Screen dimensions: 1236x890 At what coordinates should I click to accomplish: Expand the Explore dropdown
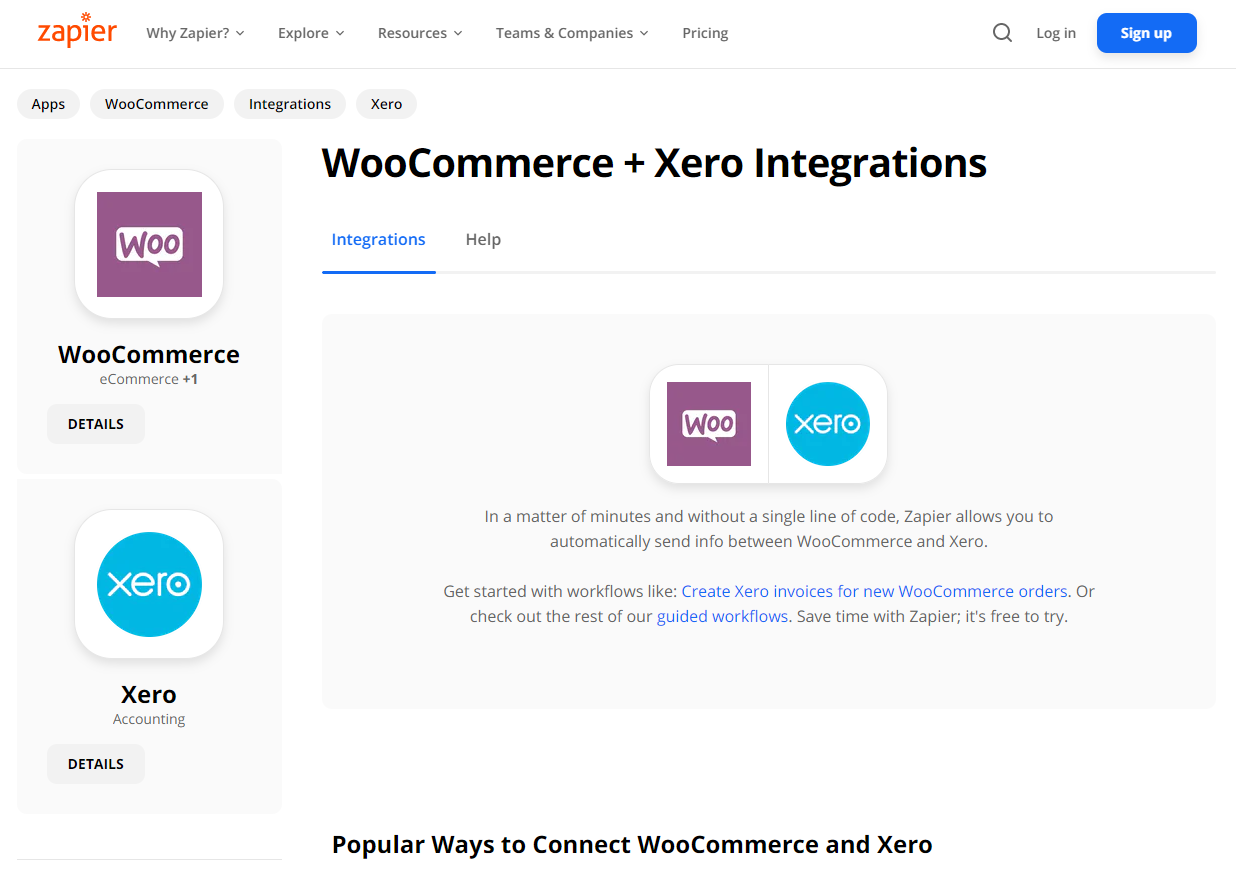(x=311, y=33)
